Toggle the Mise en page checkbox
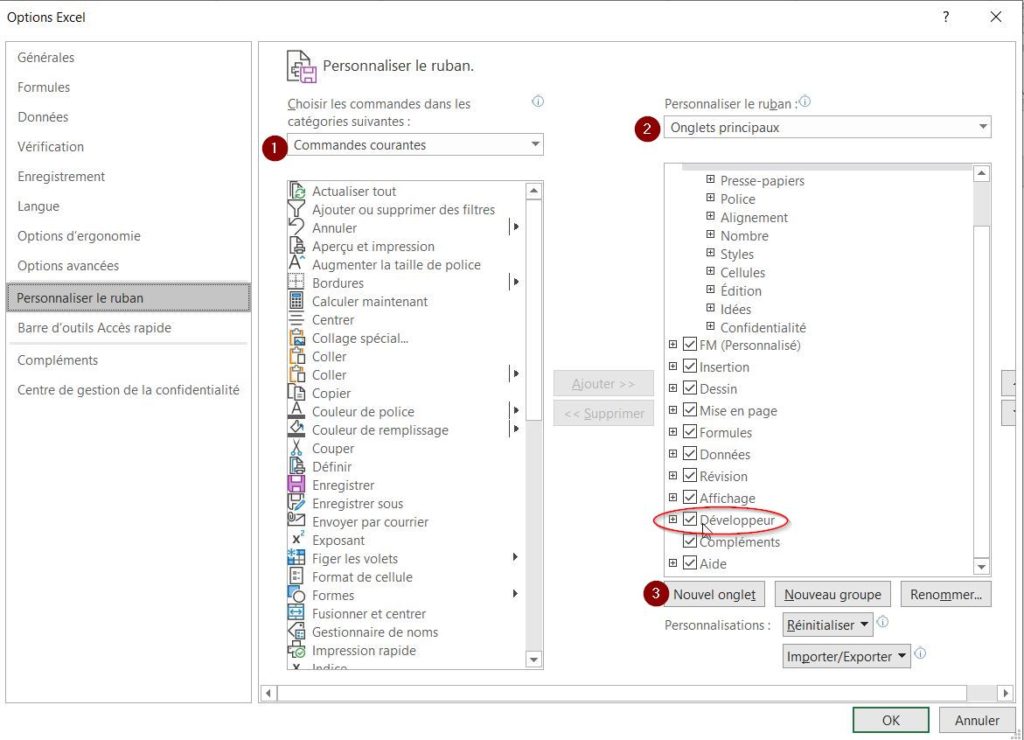The height and width of the screenshot is (740, 1024). click(x=690, y=410)
